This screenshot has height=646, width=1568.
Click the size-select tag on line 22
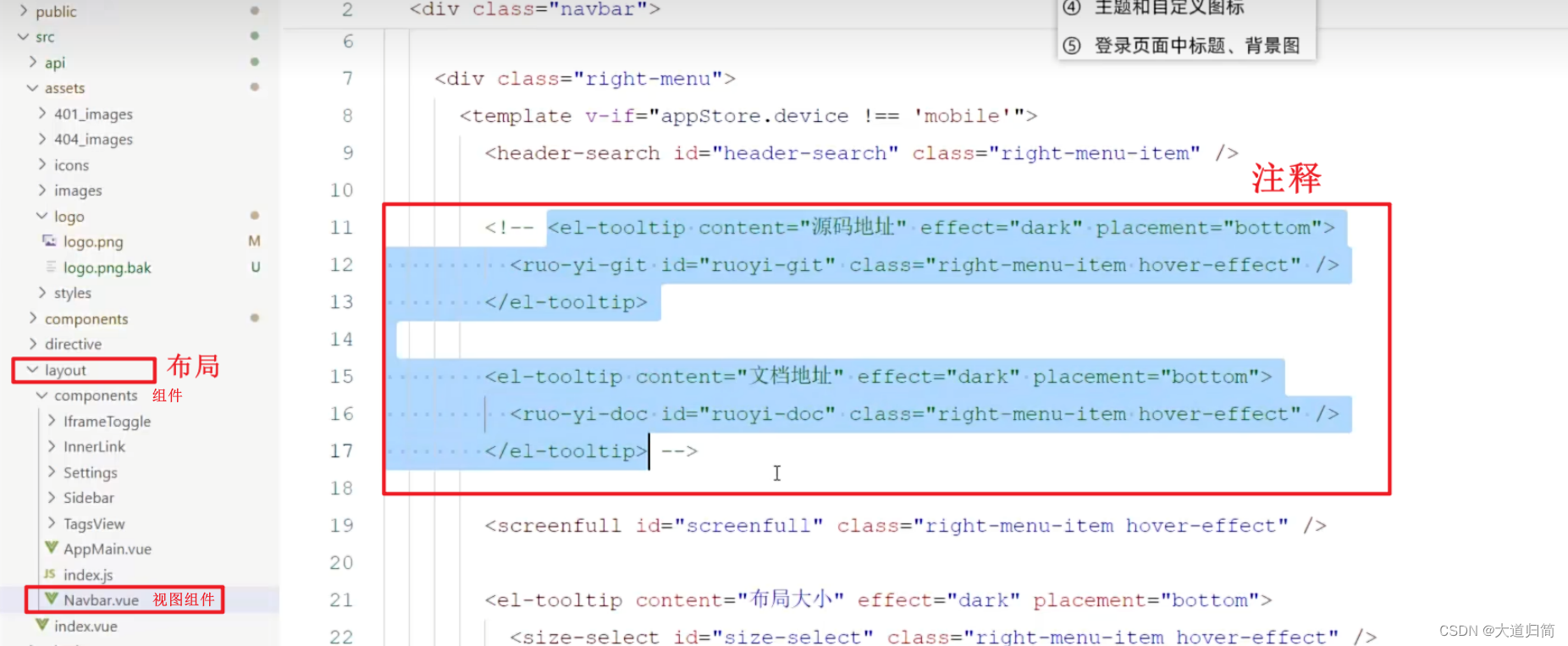[590, 637]
